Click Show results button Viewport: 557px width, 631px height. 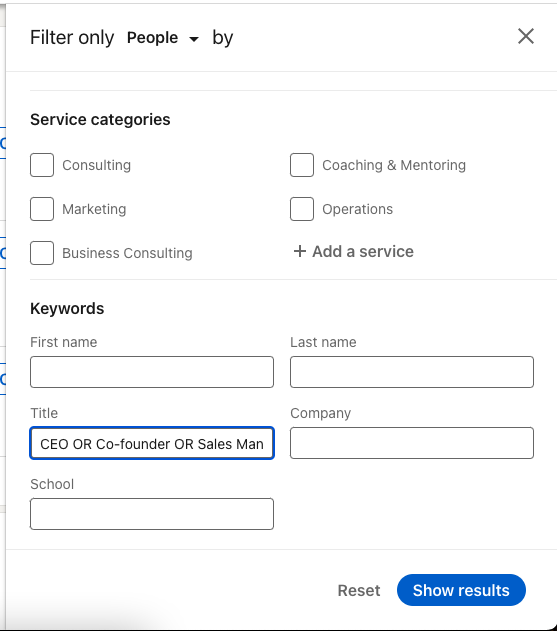pos(461,590)
